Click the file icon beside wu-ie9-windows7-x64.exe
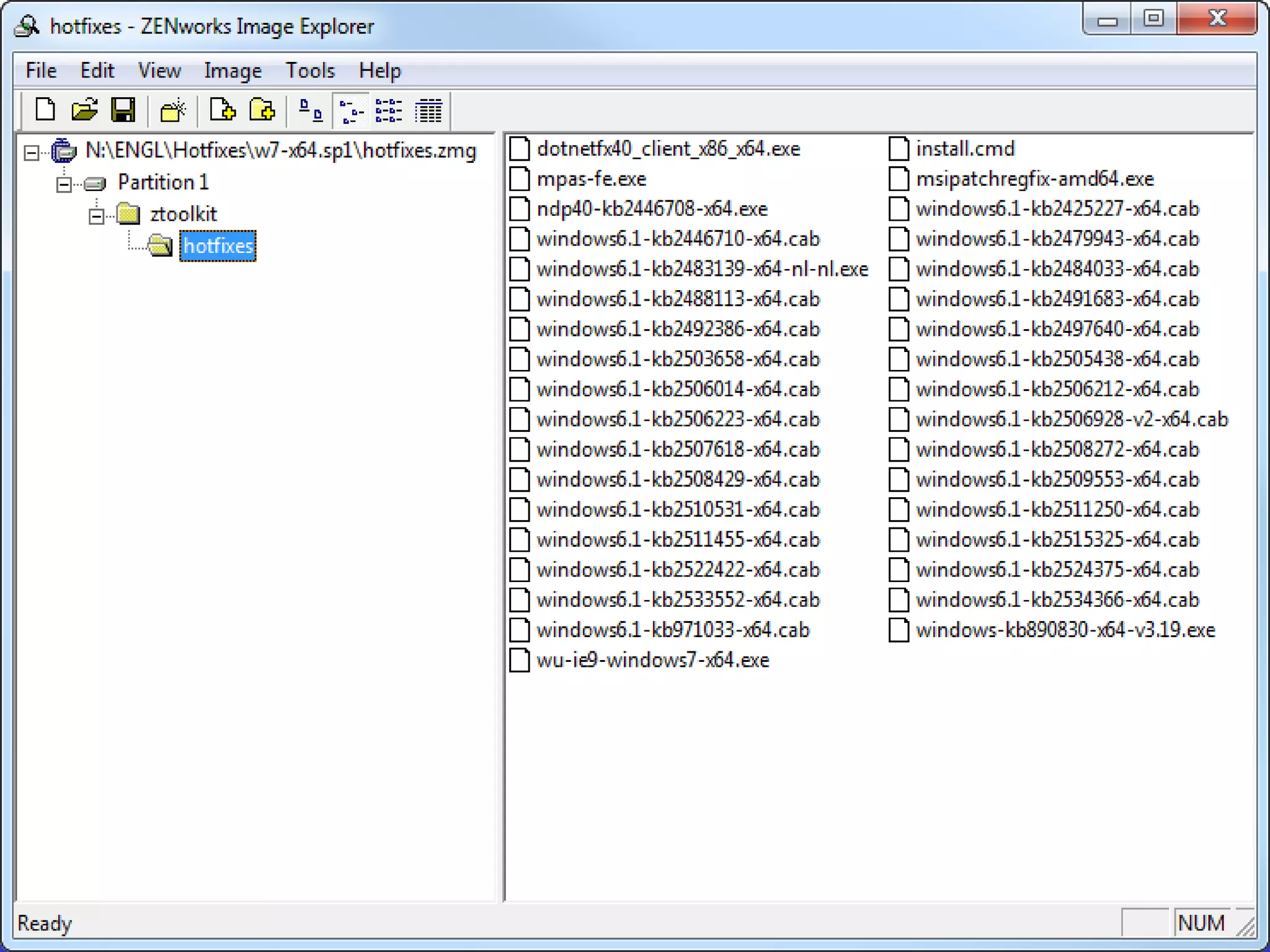 click(520, 660)
